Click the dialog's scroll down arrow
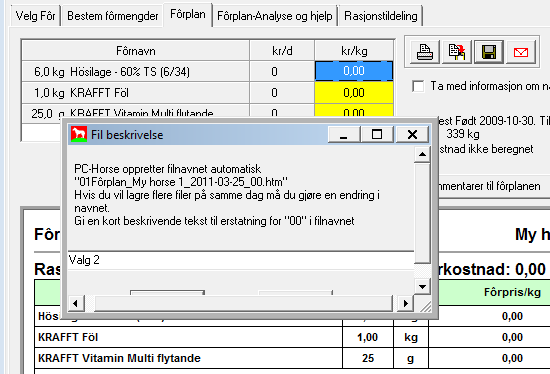The width and height of the screenshot is (550, 374). click(422, 287)
